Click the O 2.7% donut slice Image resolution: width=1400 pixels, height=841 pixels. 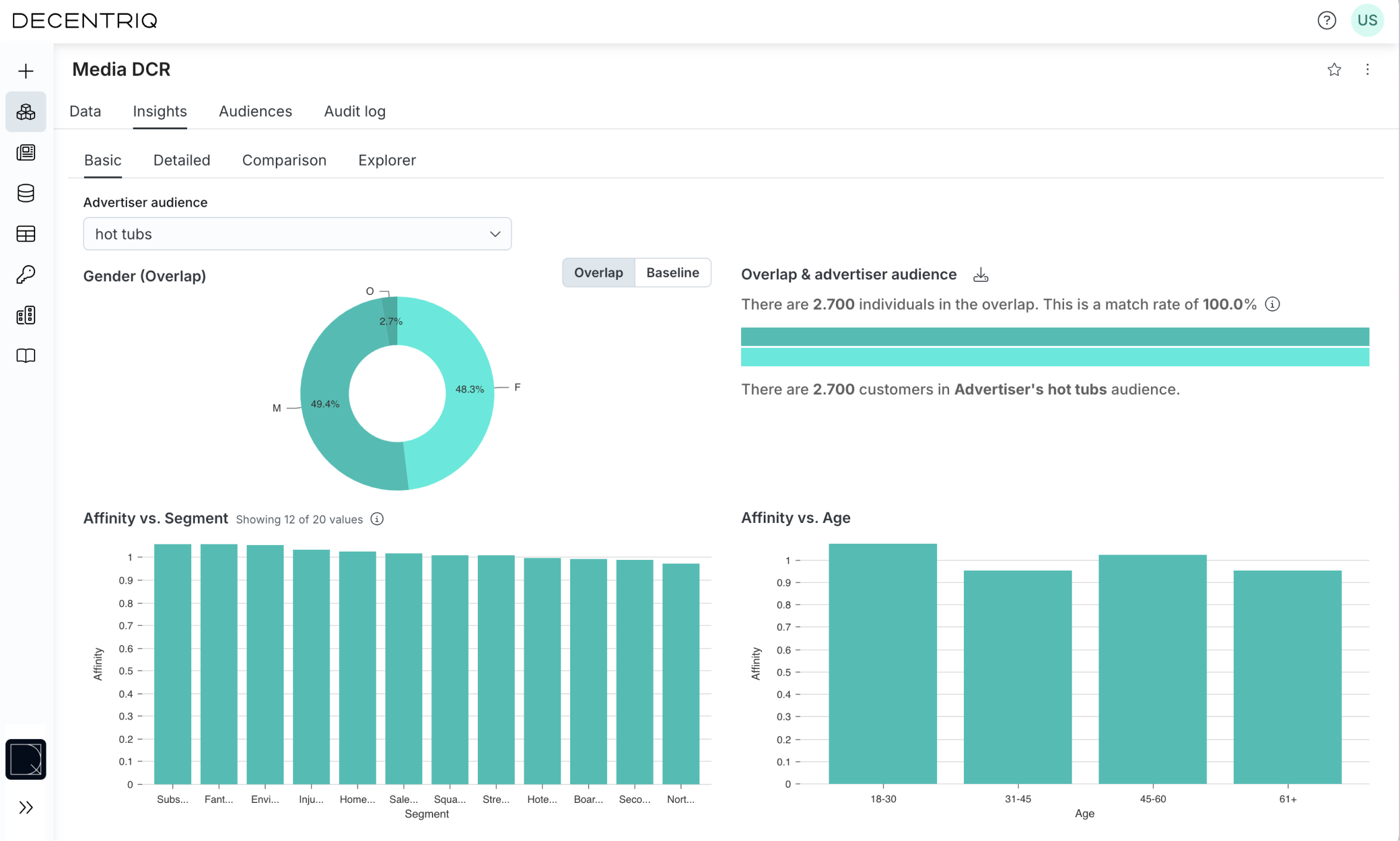click(x=390, y=320)
